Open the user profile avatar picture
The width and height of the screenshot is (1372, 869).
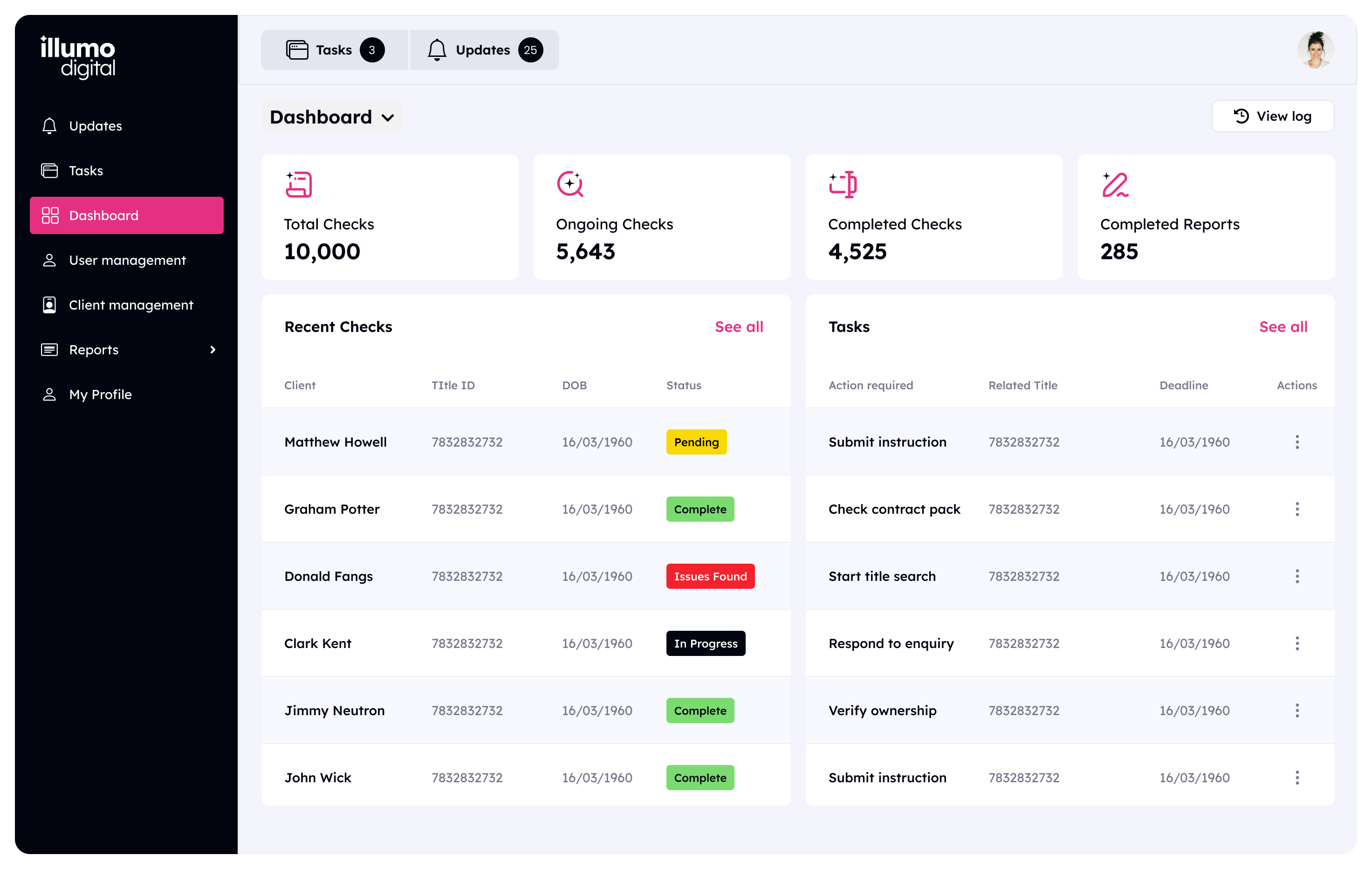(x=1315, y=50)
